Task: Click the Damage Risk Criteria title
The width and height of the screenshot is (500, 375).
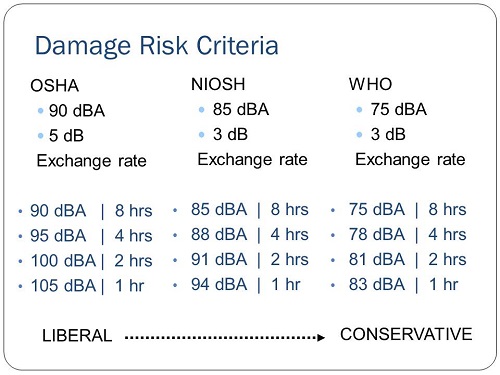Action: click(x=157, y=46)
